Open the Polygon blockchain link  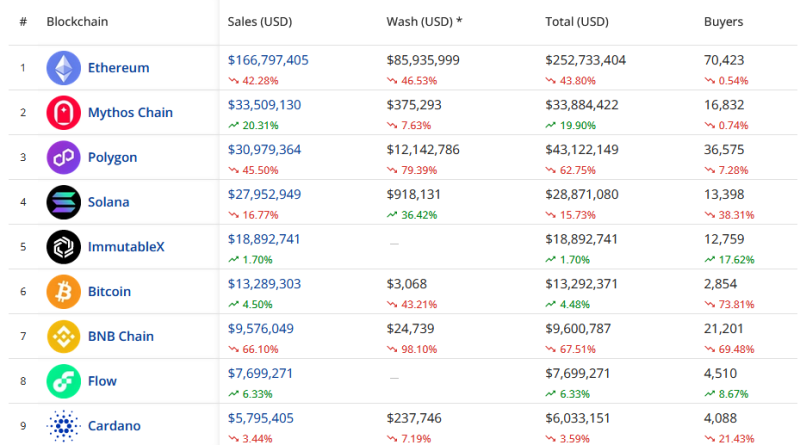coord(112,157)
